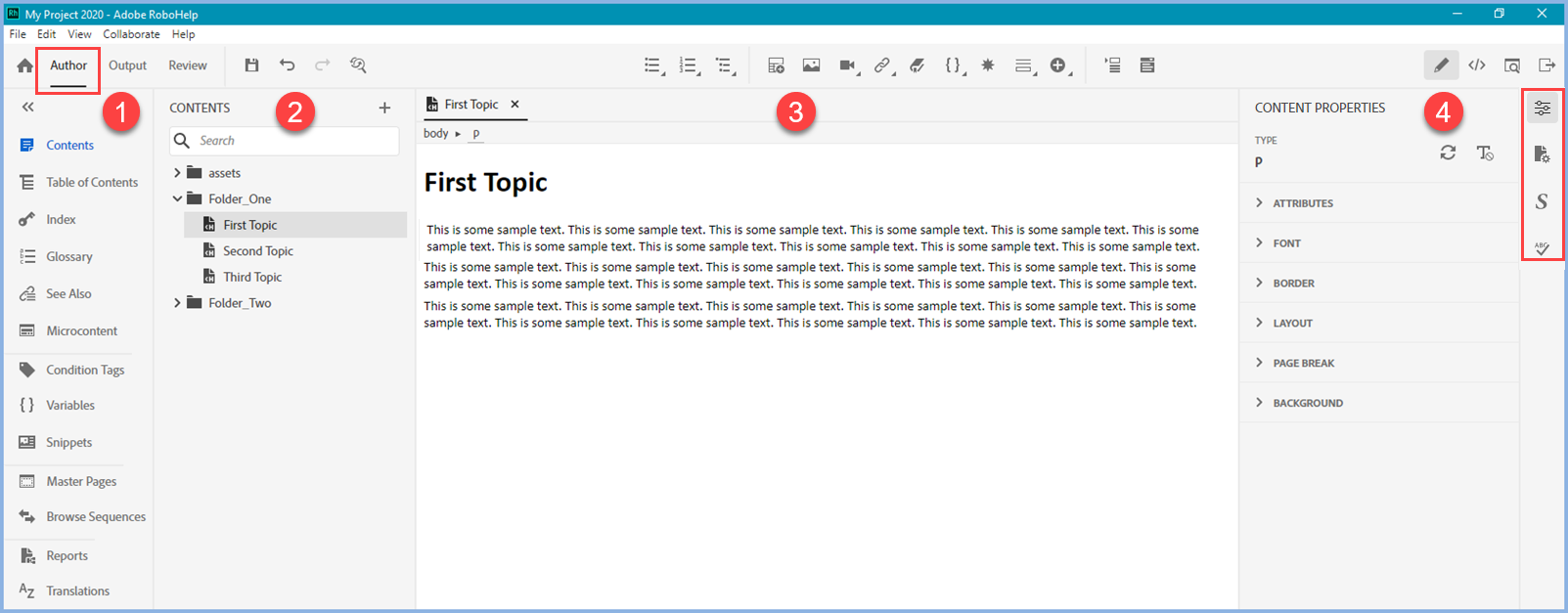
Task: Click the Home icon
Action: [x=25, y=66]
